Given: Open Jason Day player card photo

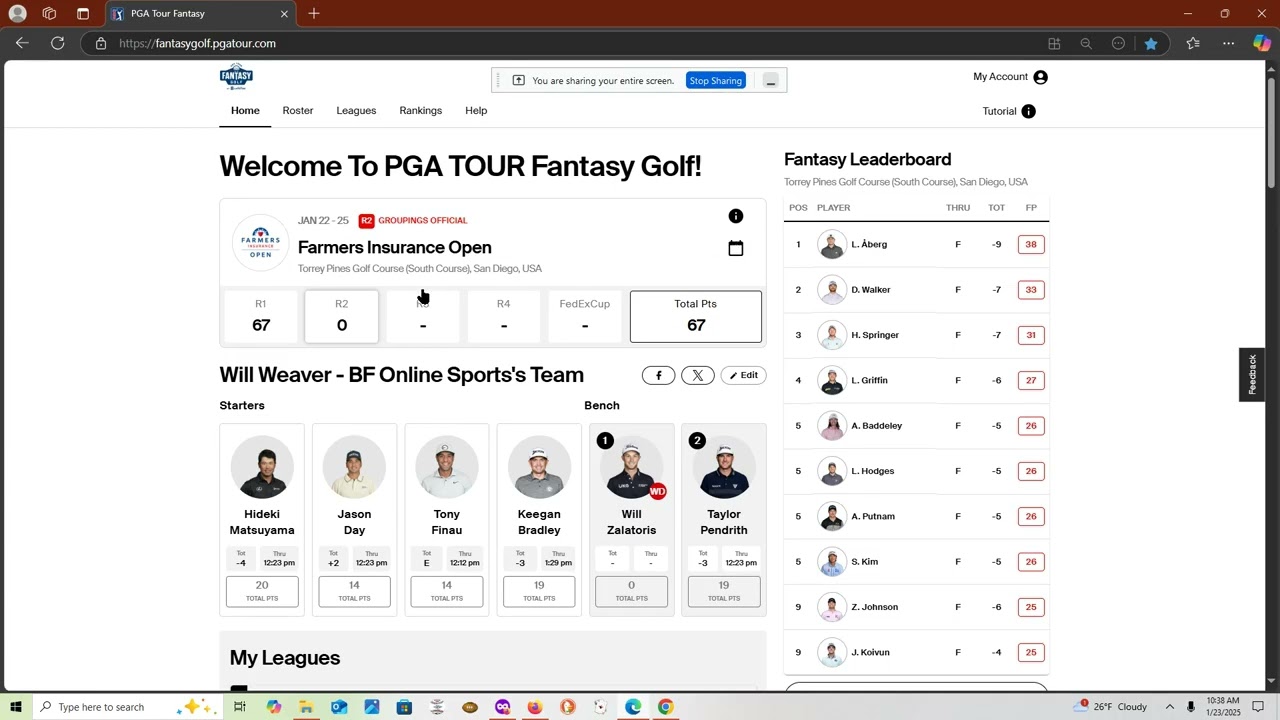Looking at the screenshot, I should pos(354,467).
